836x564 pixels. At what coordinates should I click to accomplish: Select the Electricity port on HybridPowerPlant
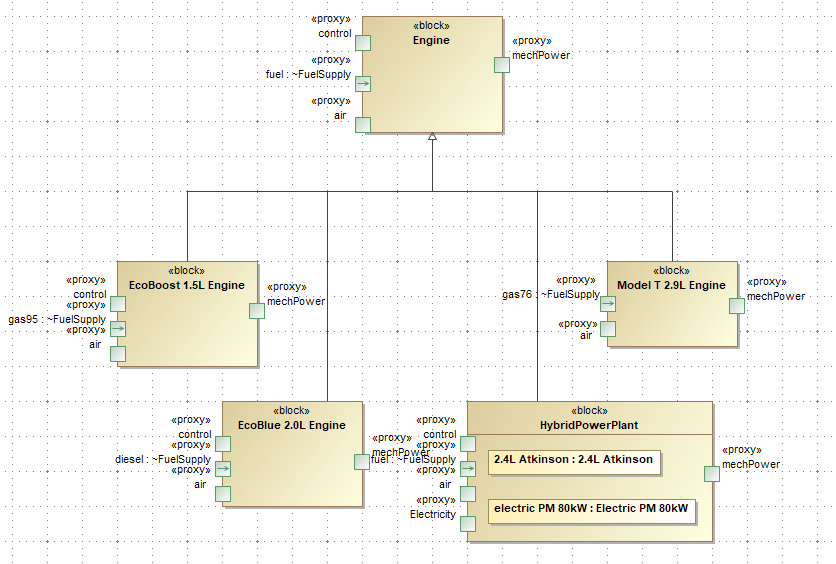click(x=468, y=524)
